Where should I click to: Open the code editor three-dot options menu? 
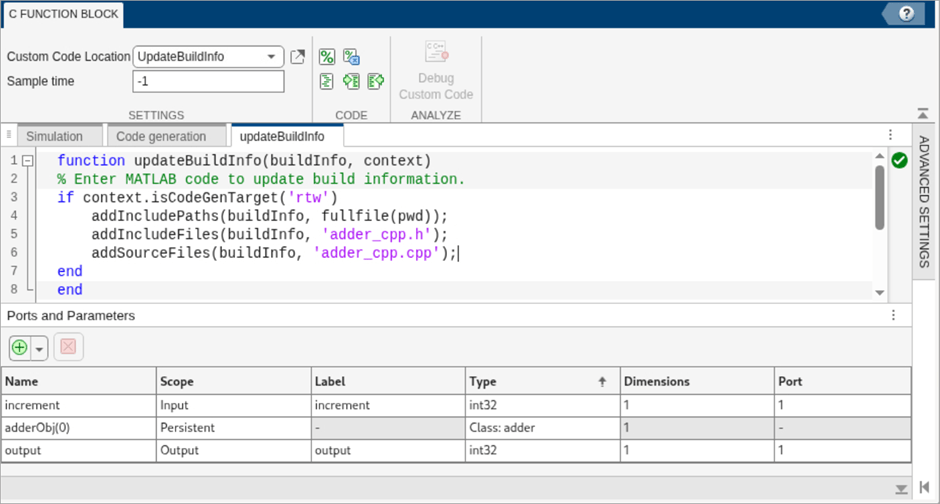(890, 135)
